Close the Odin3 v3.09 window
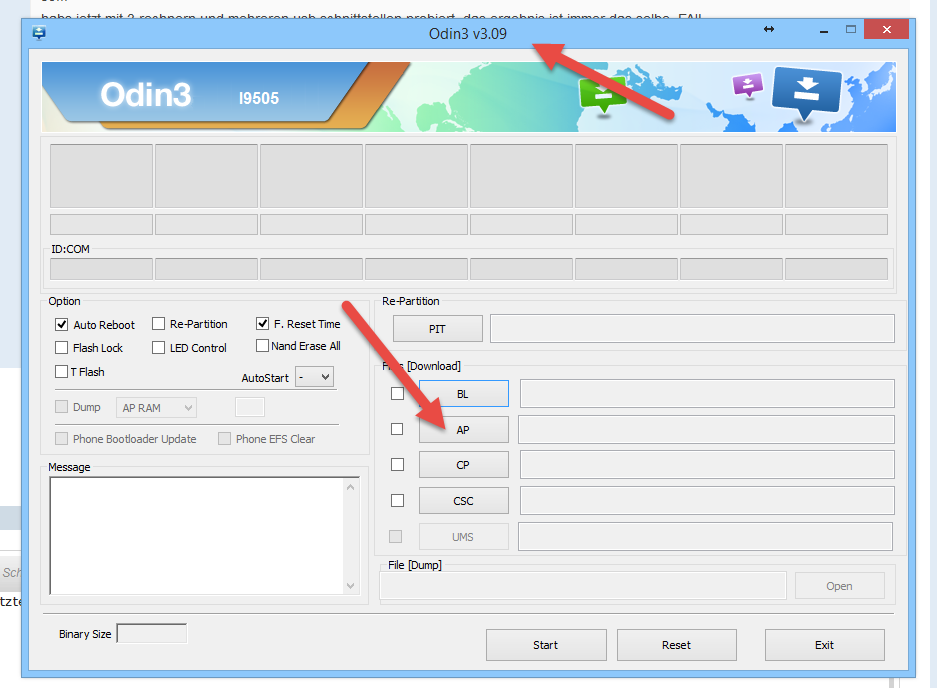The image size is (937, 688). [886, 29]
